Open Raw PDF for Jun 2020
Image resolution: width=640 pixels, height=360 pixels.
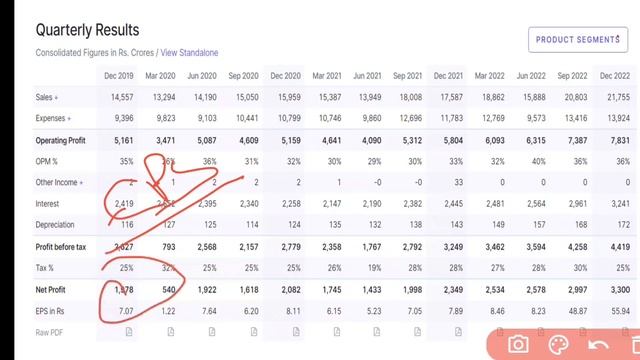pyautogui.click(x=212, y=332)
